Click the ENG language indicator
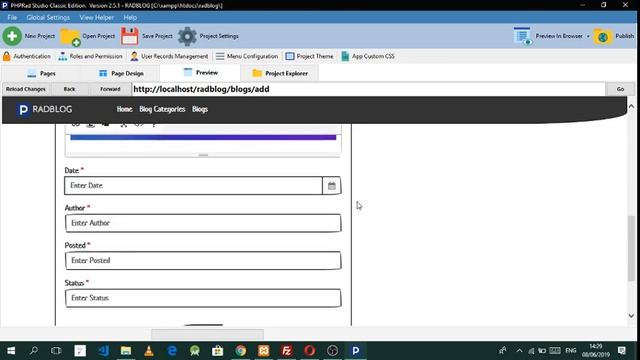The width and height of the screenshot is (640, 360). click(x=571, y=351)
